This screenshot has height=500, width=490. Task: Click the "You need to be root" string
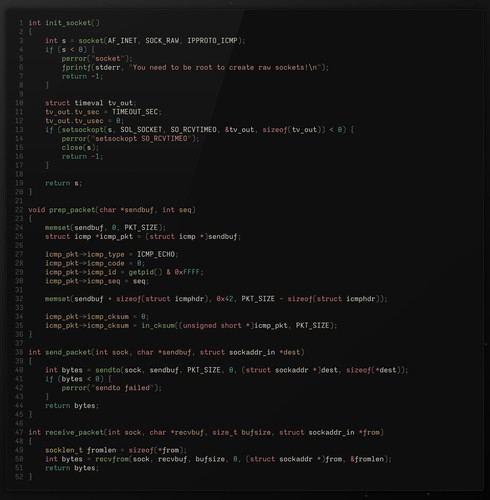pos(225,67)
